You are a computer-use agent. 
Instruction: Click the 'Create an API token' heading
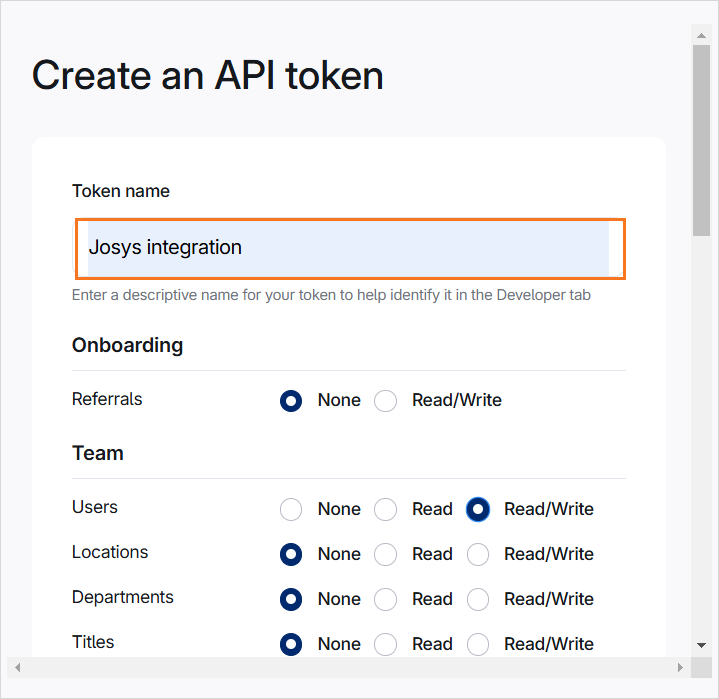(x=208, y=76)
